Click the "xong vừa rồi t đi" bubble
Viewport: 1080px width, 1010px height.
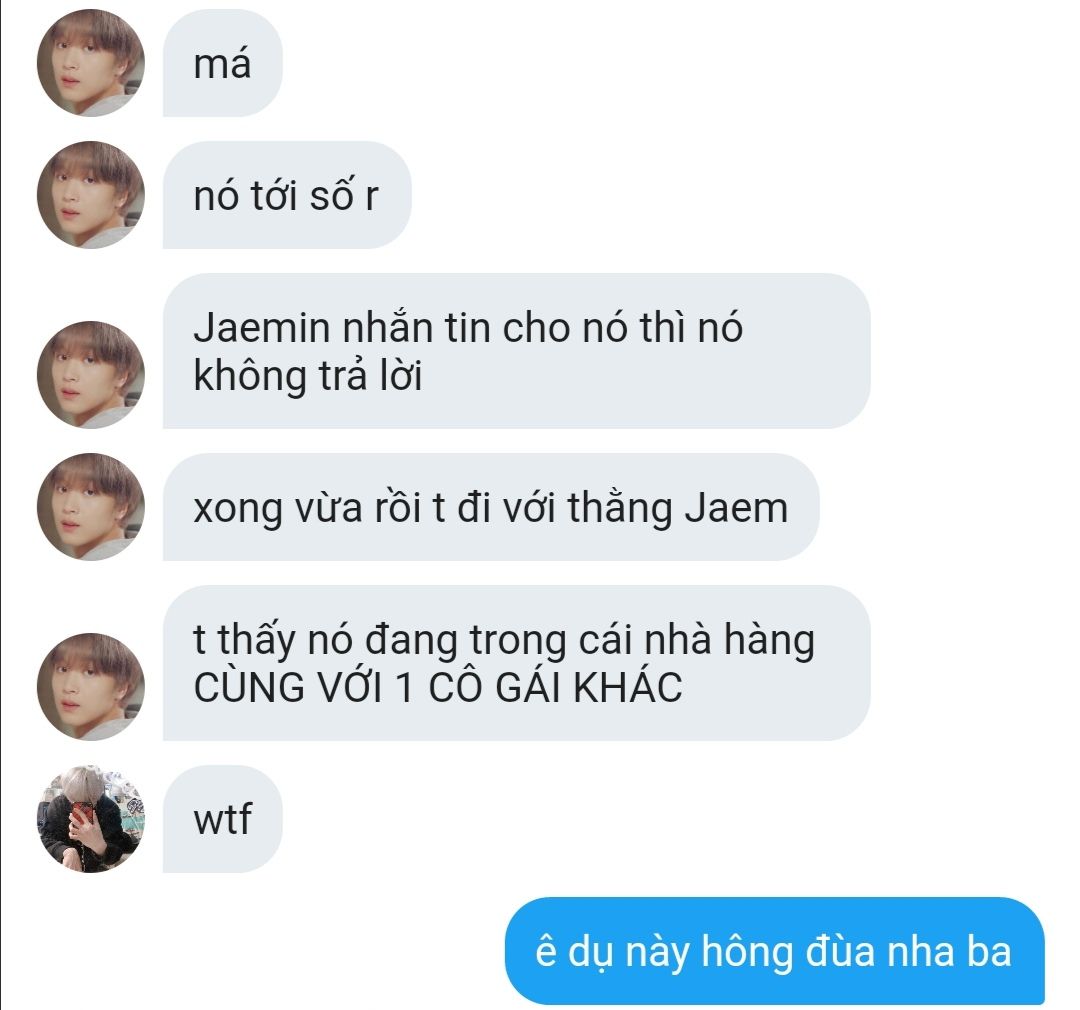(x=491, y=506)
